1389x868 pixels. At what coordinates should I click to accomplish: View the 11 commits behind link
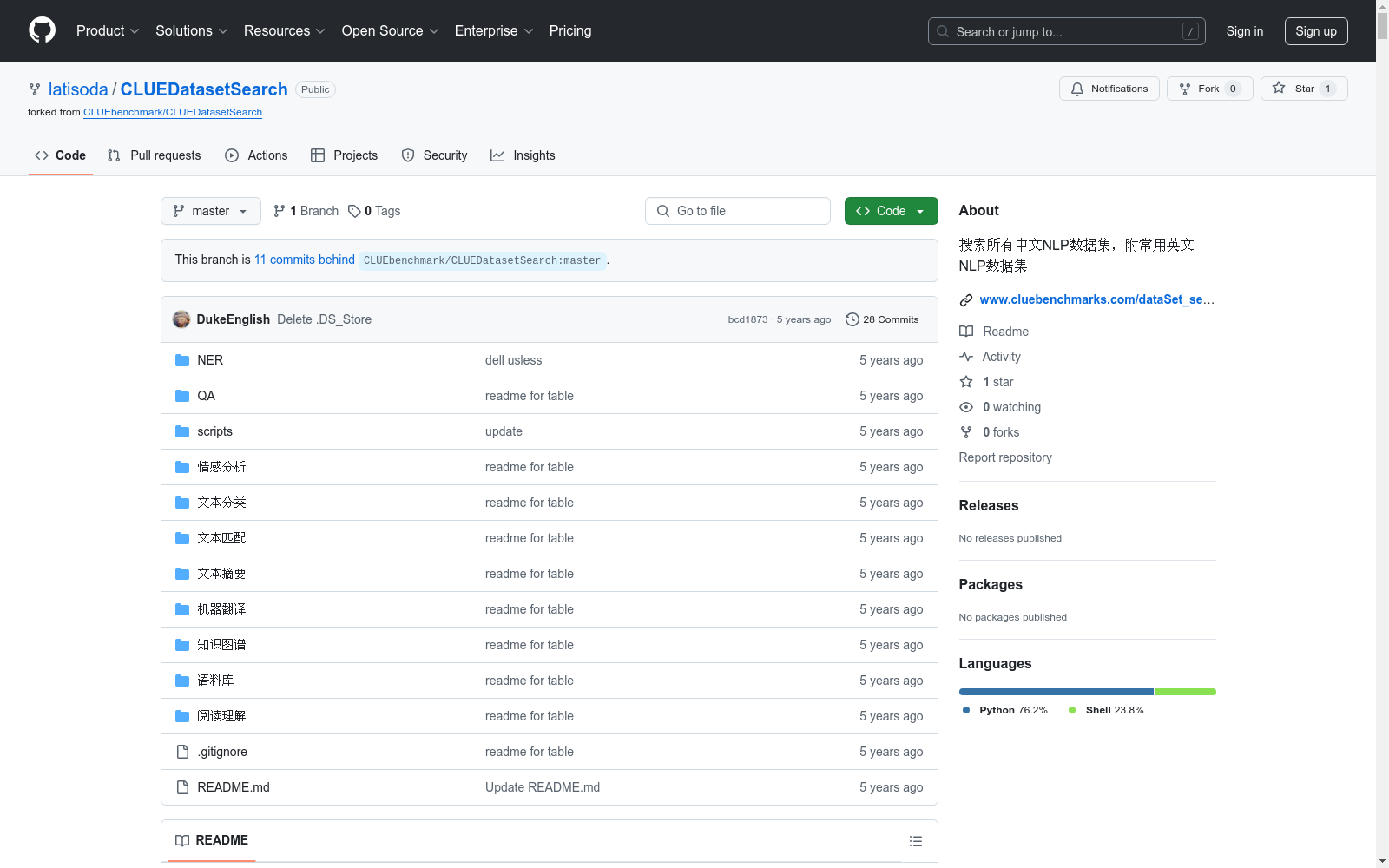point(305,260)
